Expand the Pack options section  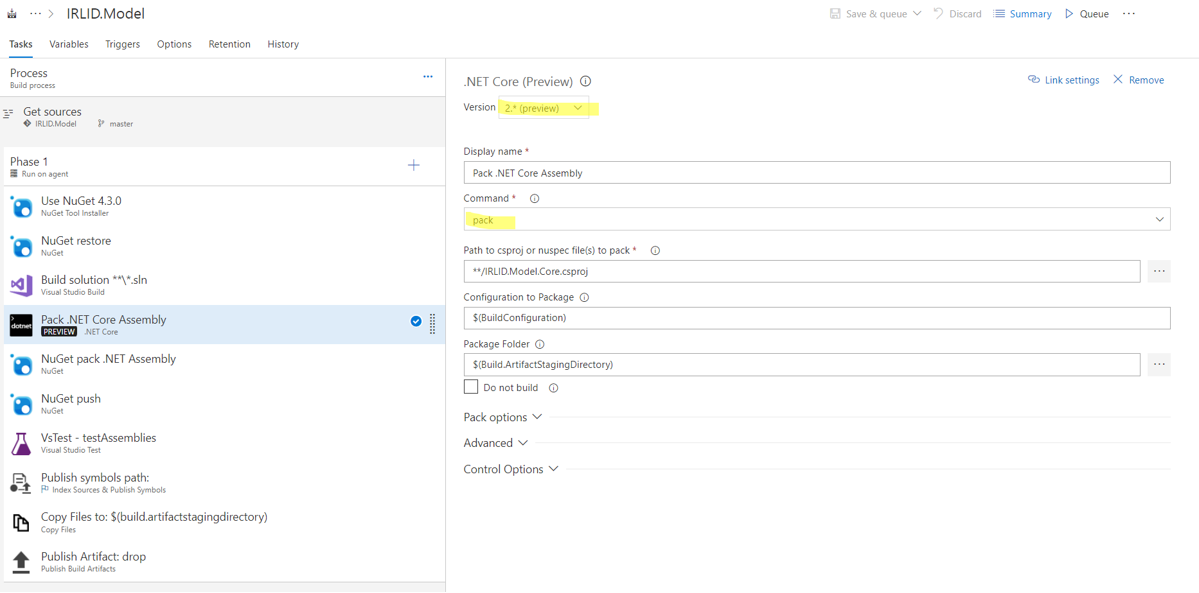coord(502,417)
